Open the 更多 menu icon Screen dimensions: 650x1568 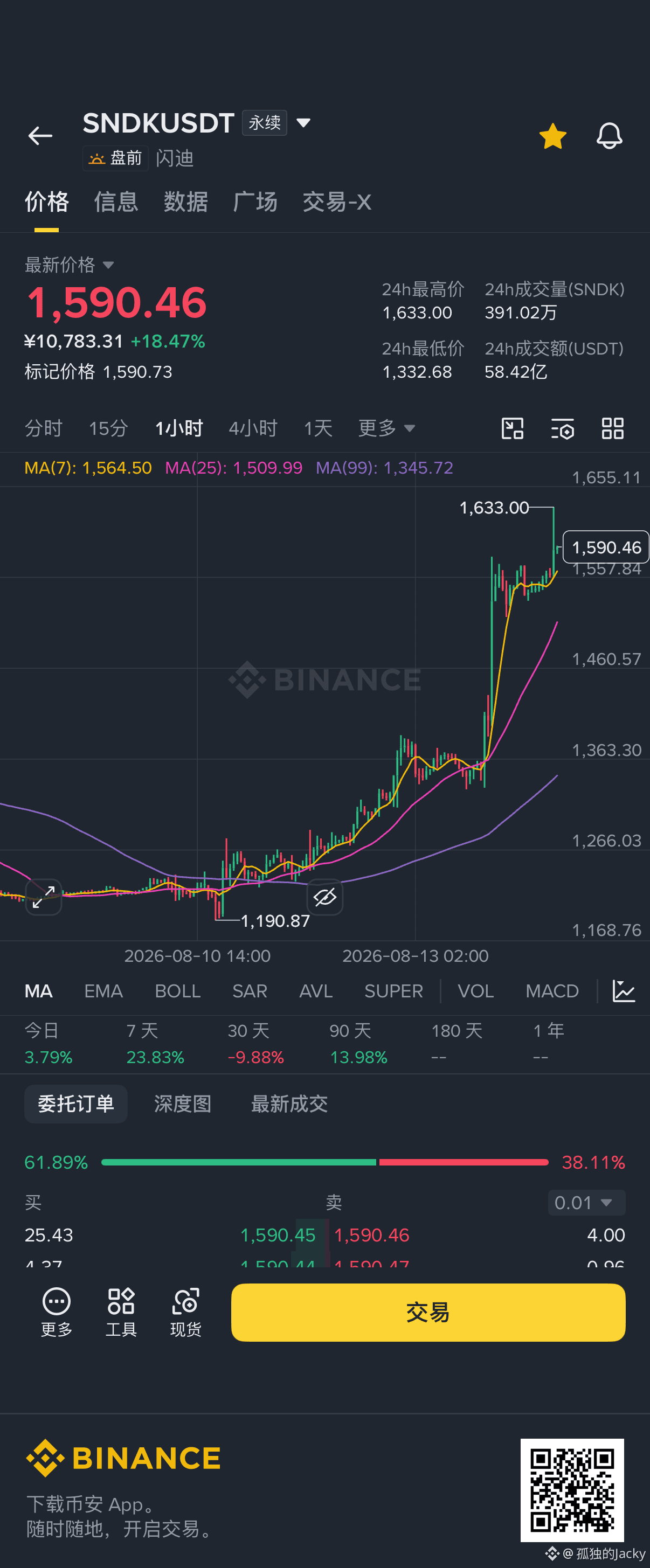point(57,1313)
